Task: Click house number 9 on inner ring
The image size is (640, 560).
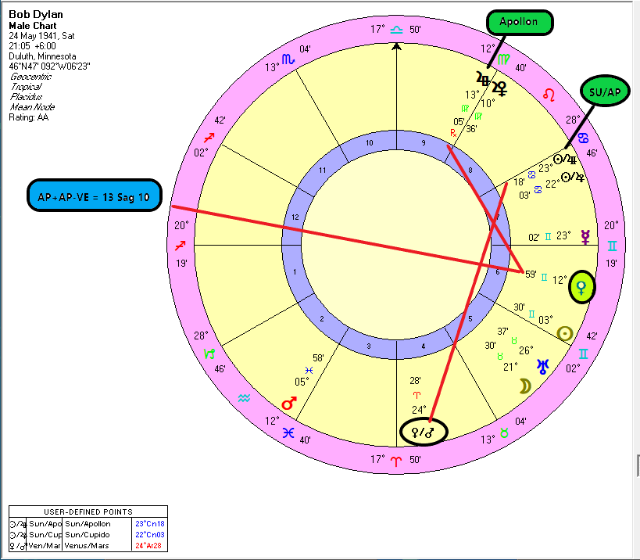Action: pyautogui.click(x=423, y=143)
